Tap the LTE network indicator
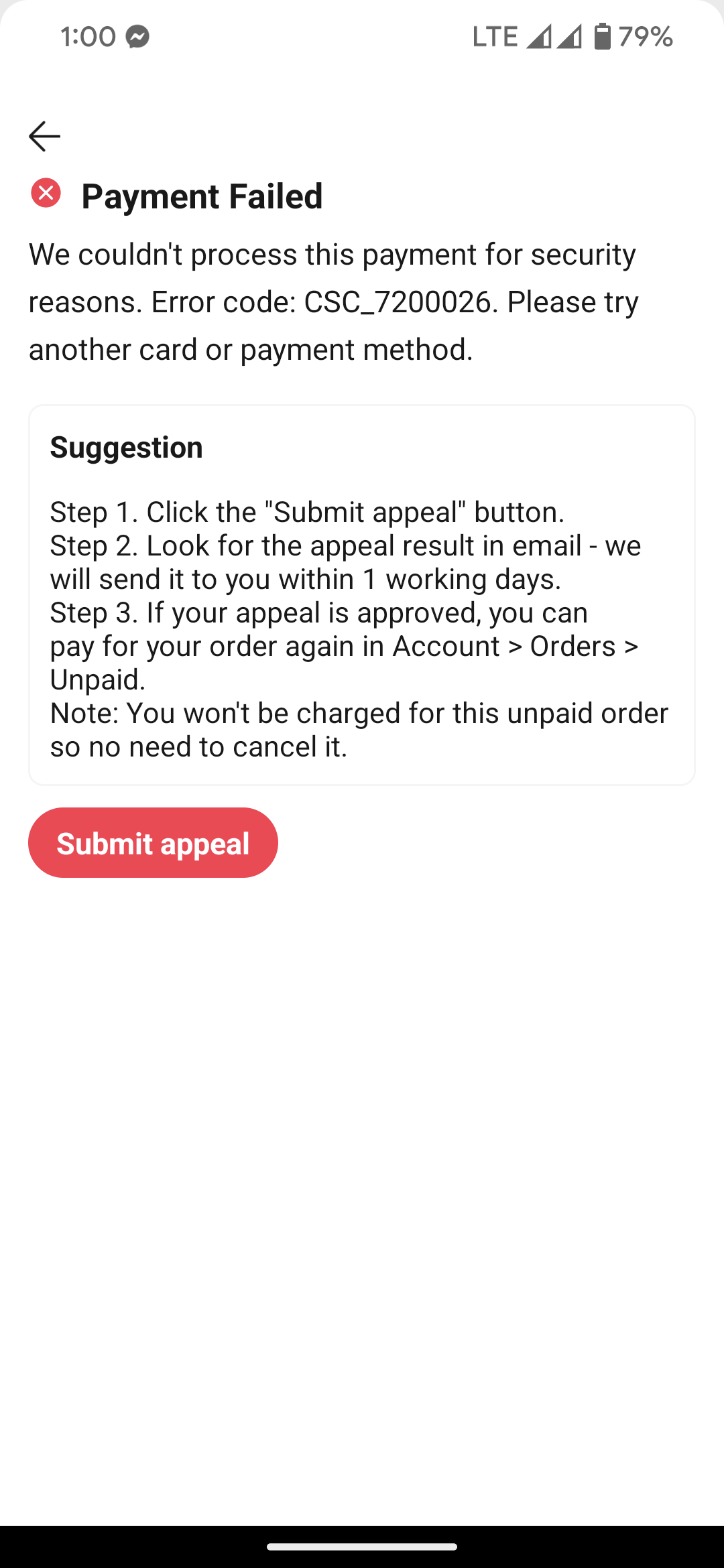The height and width of the screenshot is (1568, 724). pyautogui.click(x=495, y=36)
